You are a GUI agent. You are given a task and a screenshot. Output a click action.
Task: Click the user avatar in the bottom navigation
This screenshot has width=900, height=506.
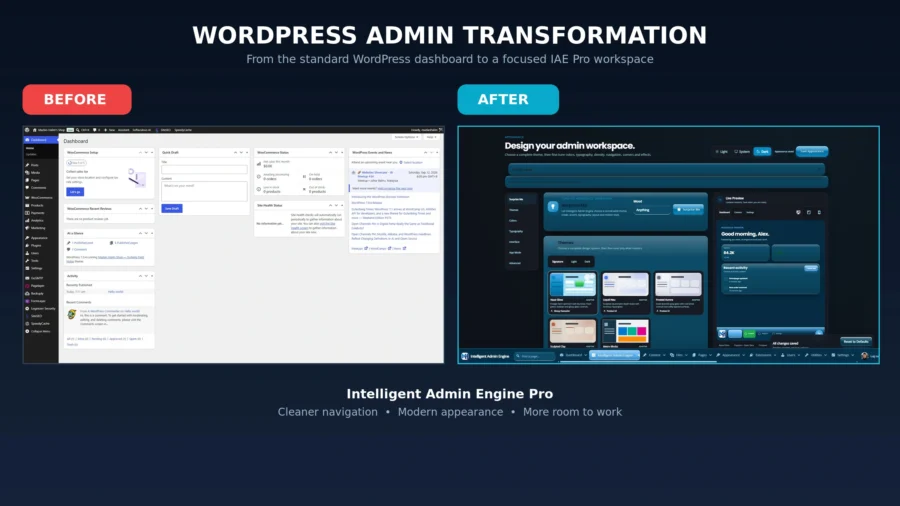click(864, 356)
